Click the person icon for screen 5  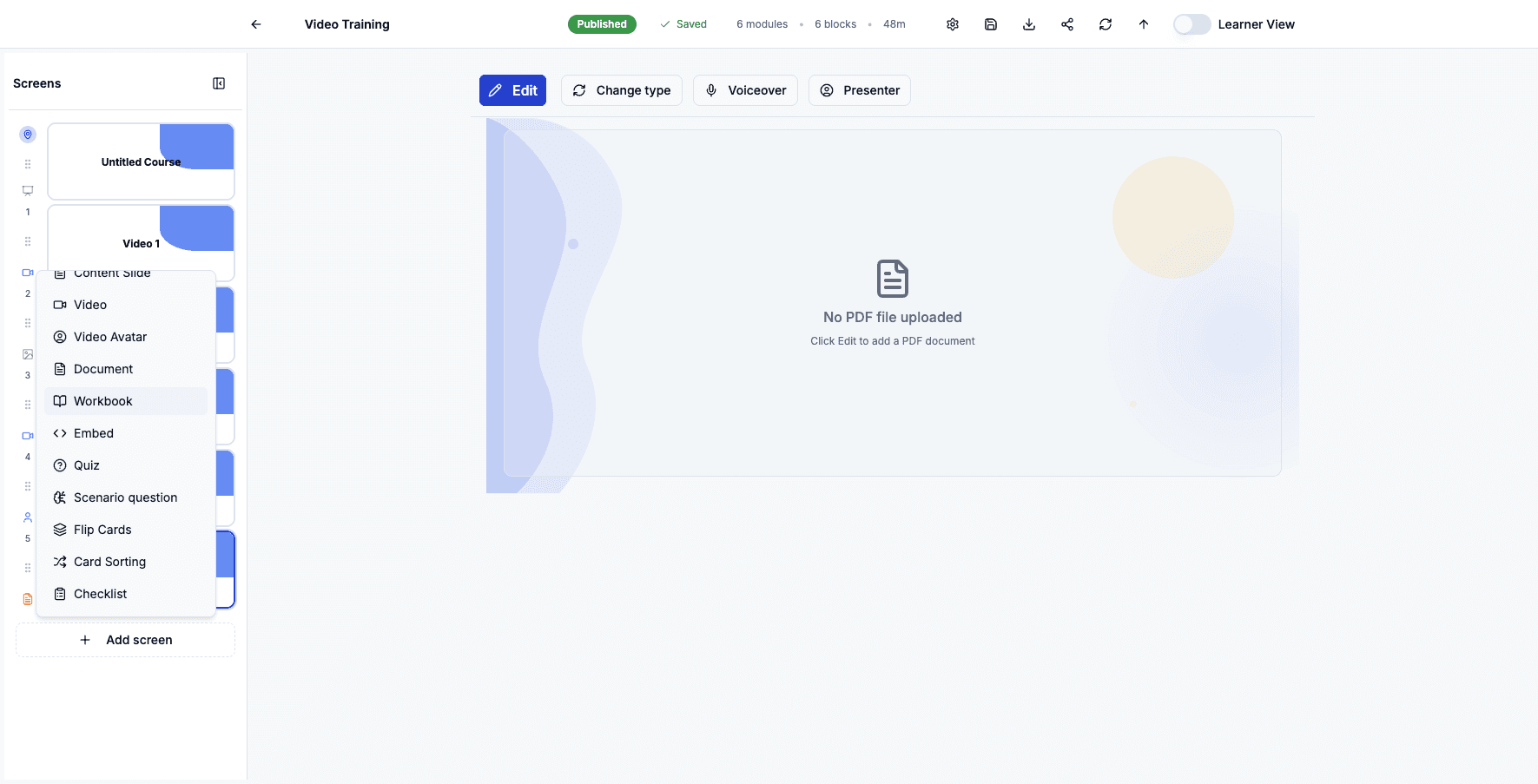(x=28, y=517)
